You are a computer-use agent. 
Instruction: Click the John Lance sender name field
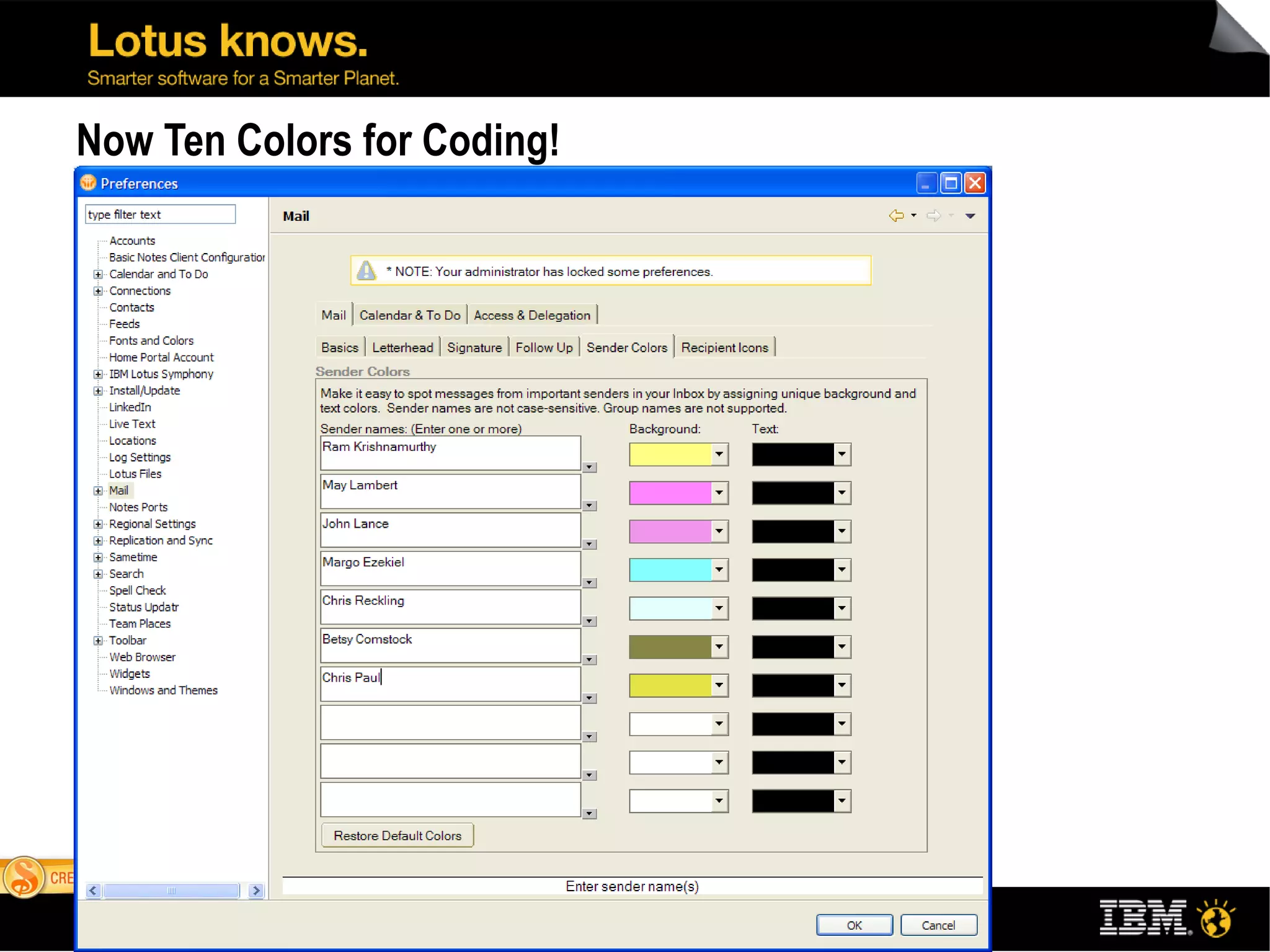tap(450, 530)
